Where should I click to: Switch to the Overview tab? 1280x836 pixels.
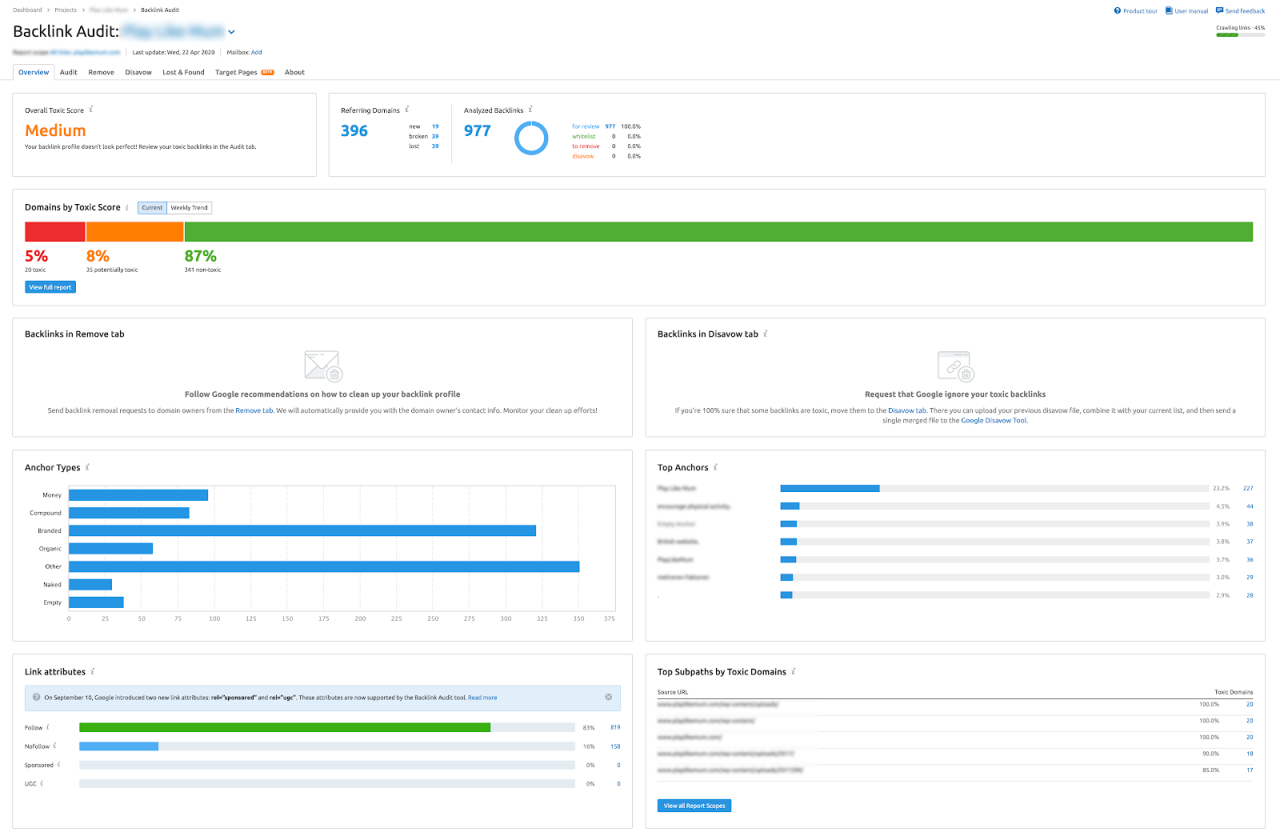click(33, 72)
